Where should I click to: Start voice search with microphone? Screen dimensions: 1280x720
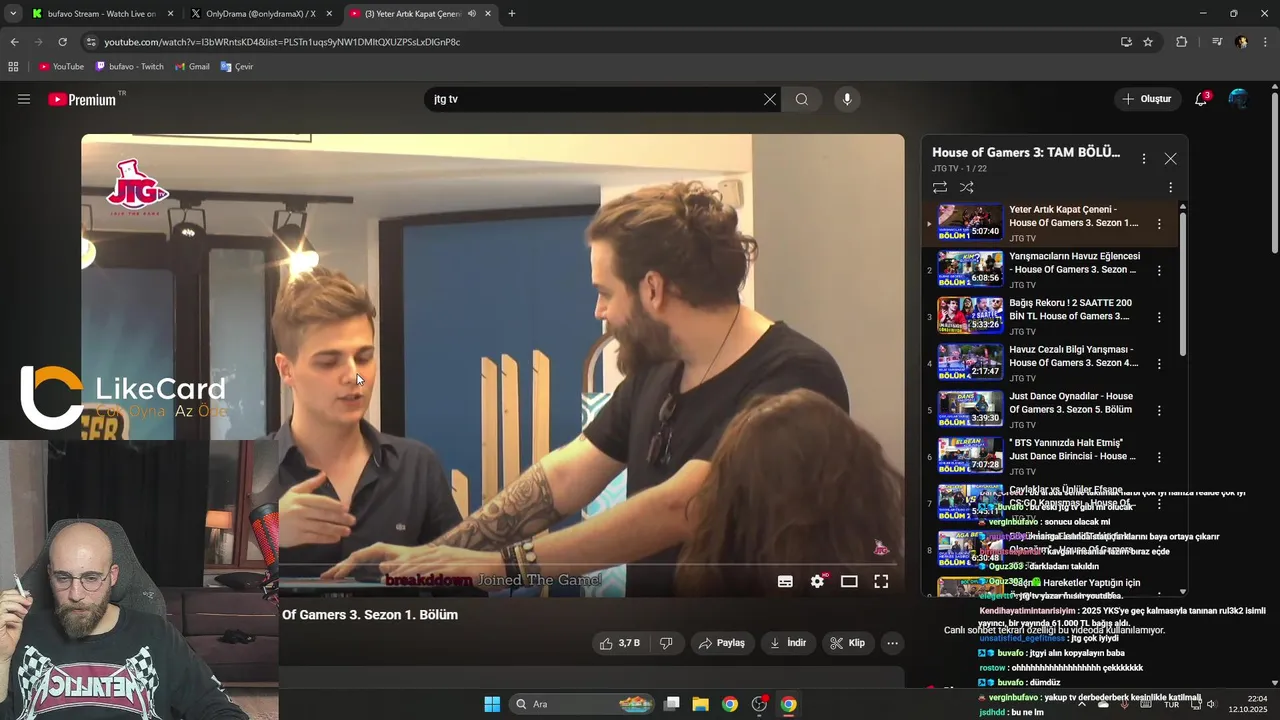tap(847, 99)
